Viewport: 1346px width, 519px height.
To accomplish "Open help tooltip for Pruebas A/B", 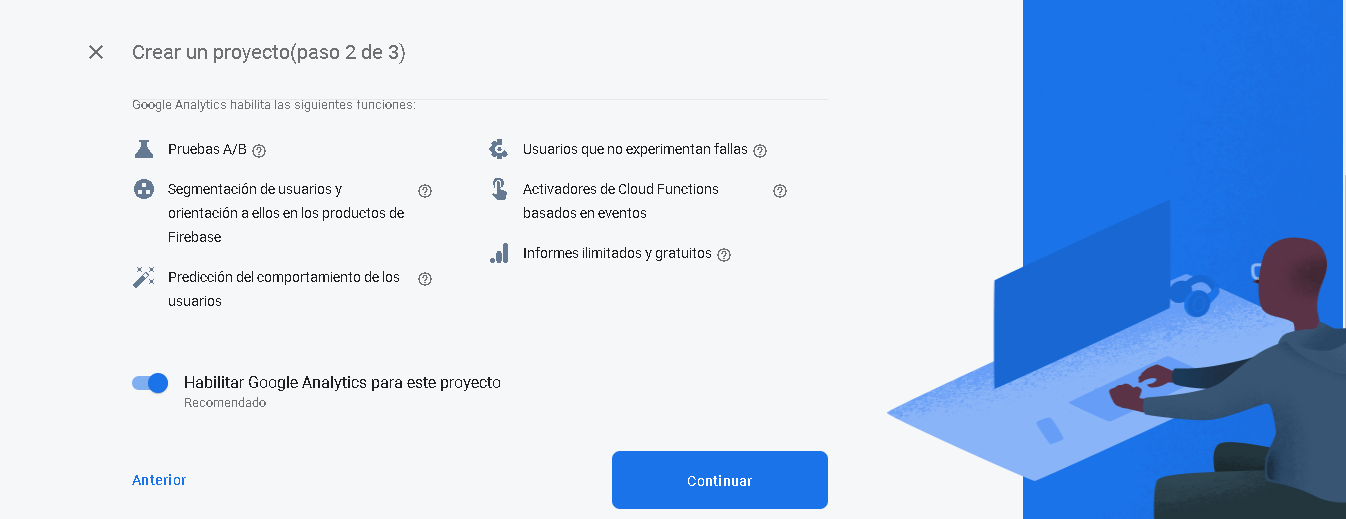I will 259,151.
